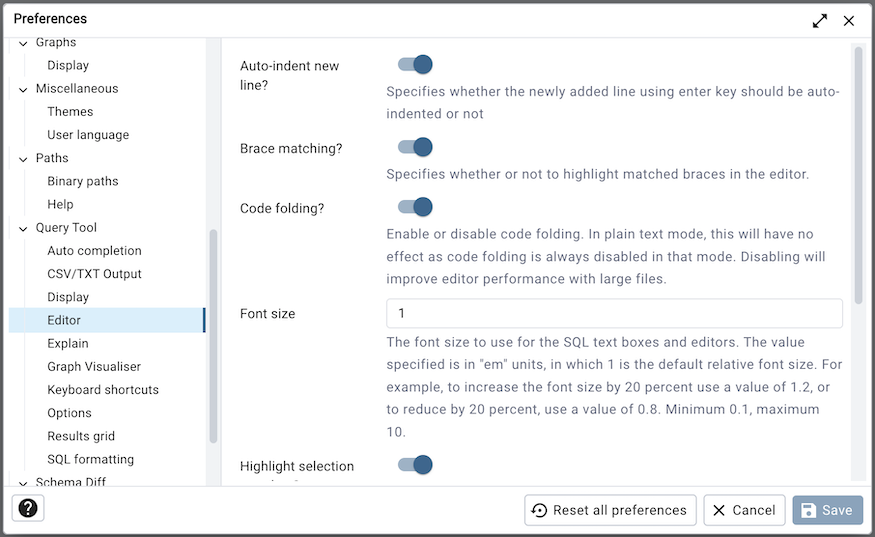The width and height of the screenshot is (875, 537).
Task: Click the Cancel button
Action: pos(744,510)
